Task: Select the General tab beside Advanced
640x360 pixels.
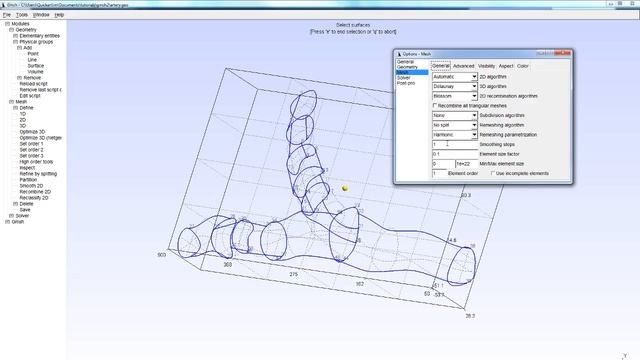Action: click(441, 66)
